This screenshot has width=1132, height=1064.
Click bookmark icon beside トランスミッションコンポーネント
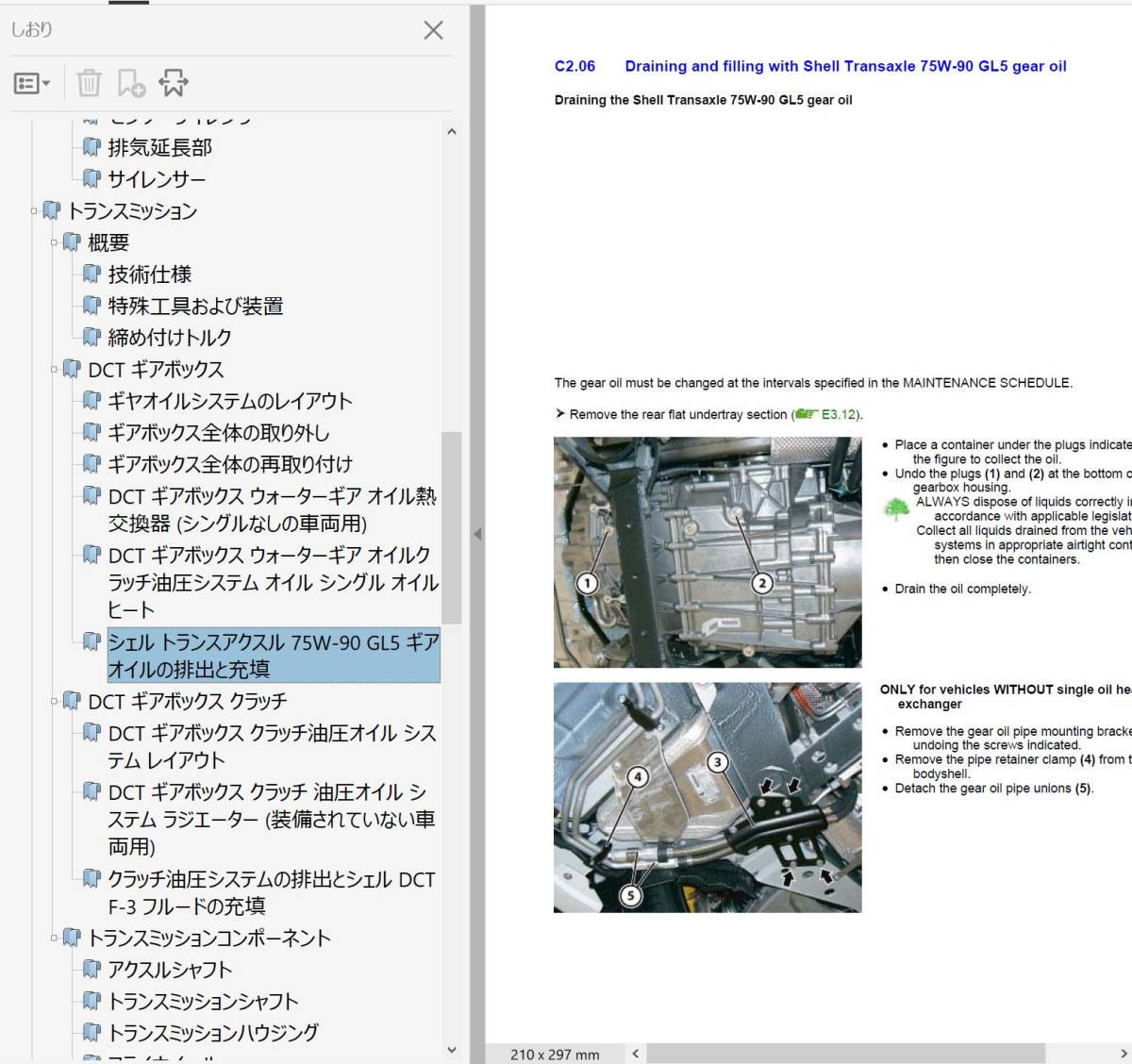72,938
